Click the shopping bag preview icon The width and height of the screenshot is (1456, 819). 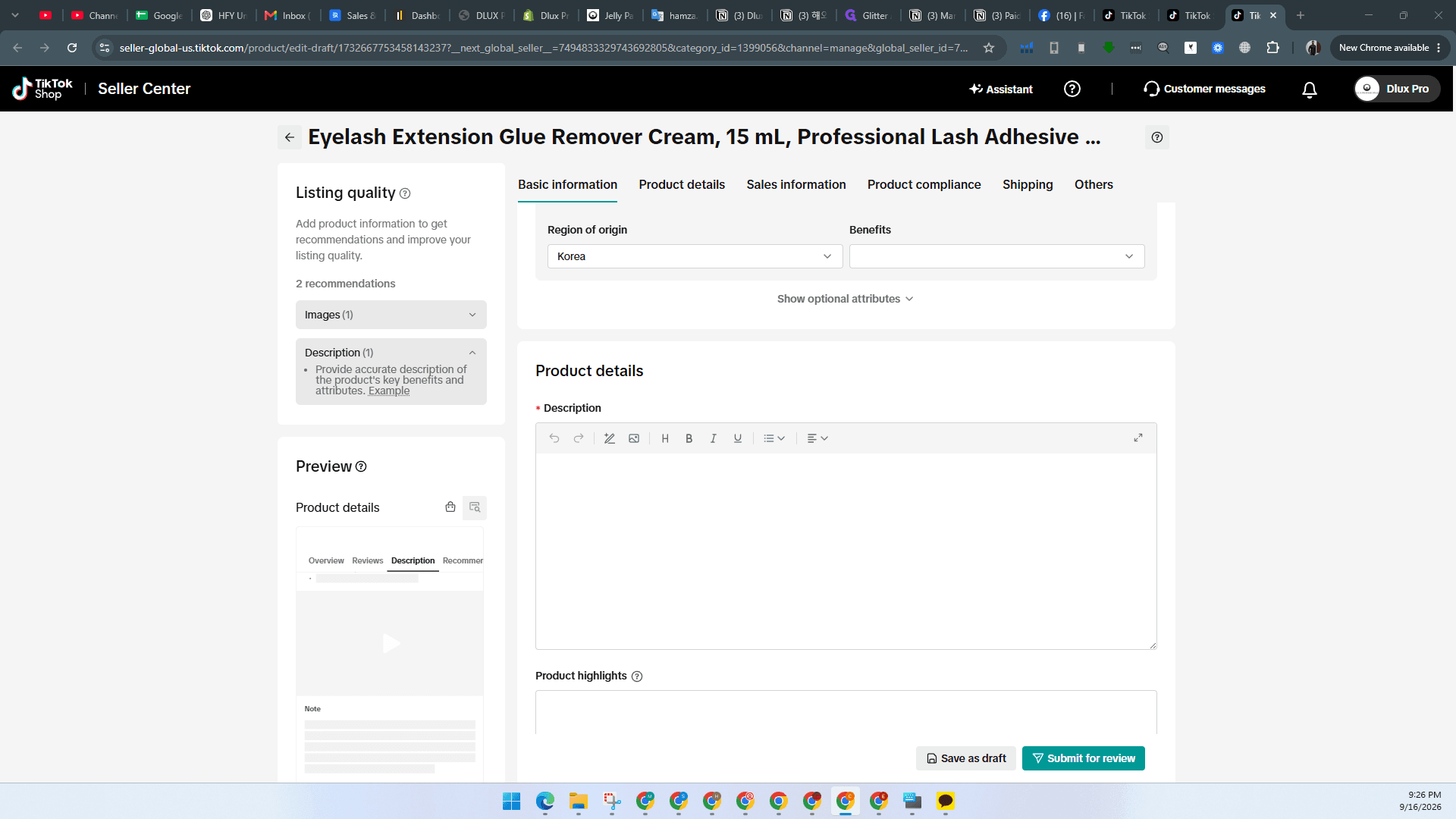tap(450, 507)
